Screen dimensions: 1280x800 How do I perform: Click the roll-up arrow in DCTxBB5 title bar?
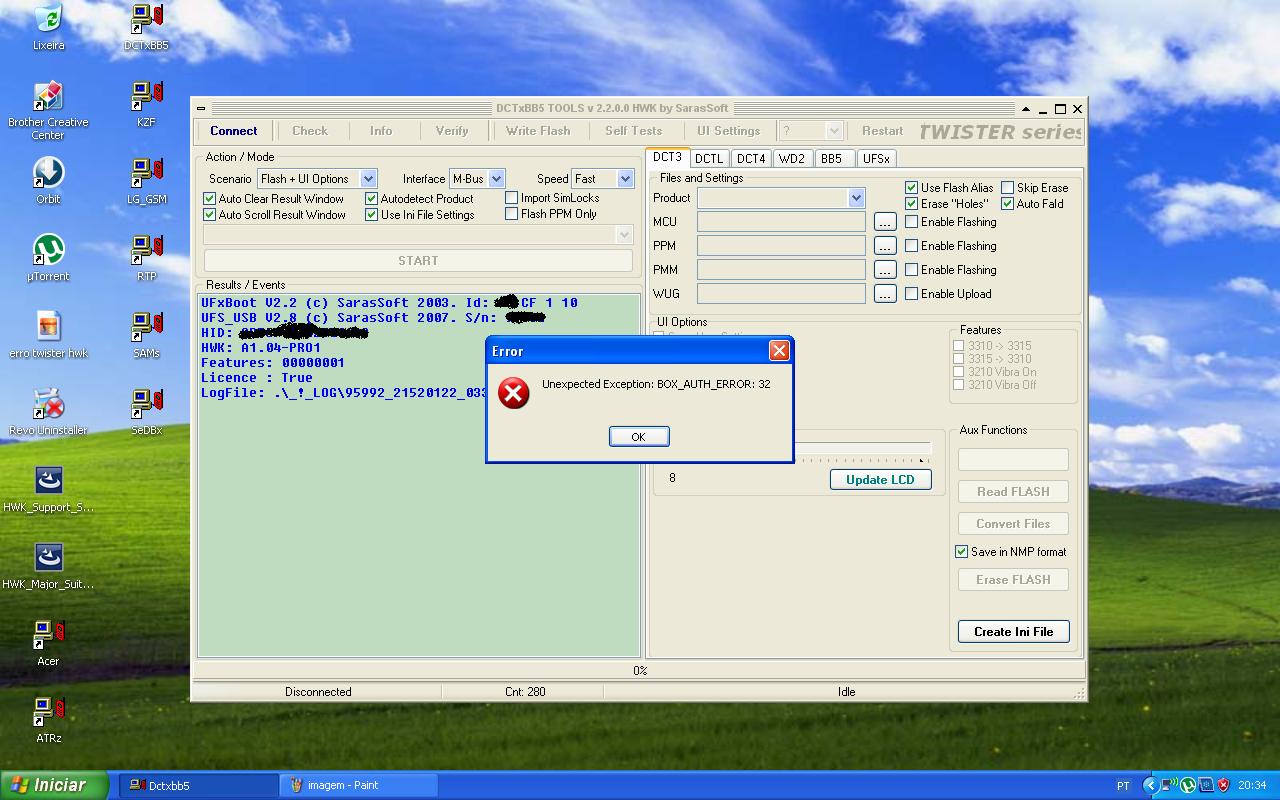pyautogui.click(x=1025, y=108)
